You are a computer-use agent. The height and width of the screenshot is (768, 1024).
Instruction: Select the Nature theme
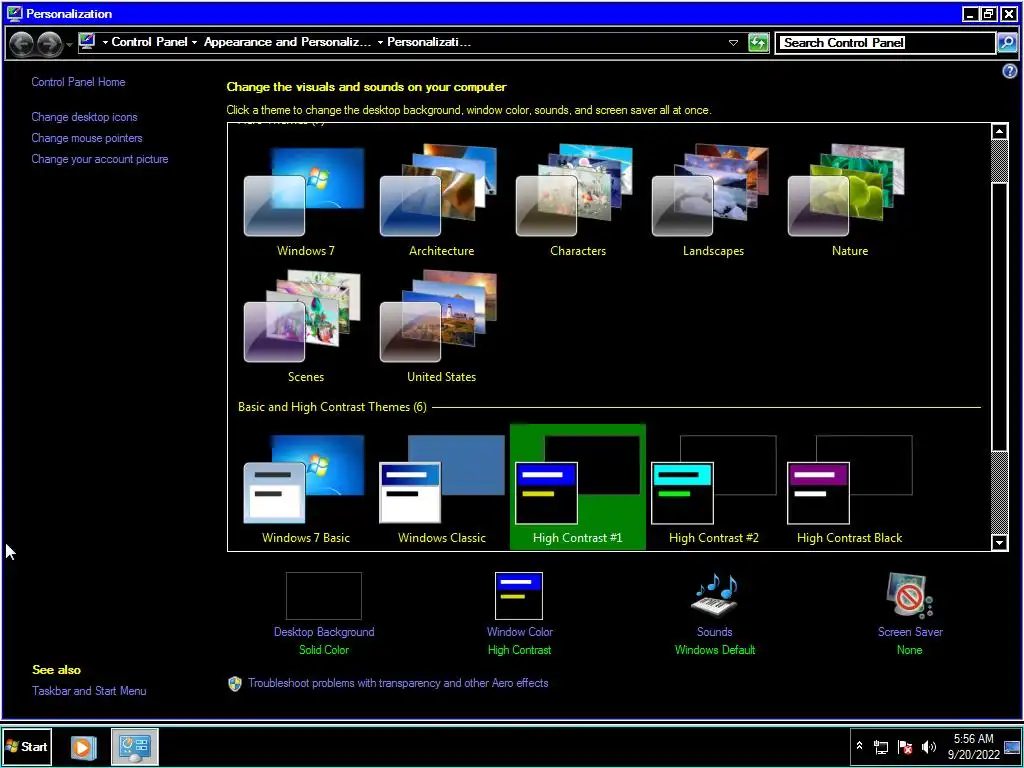849,200
